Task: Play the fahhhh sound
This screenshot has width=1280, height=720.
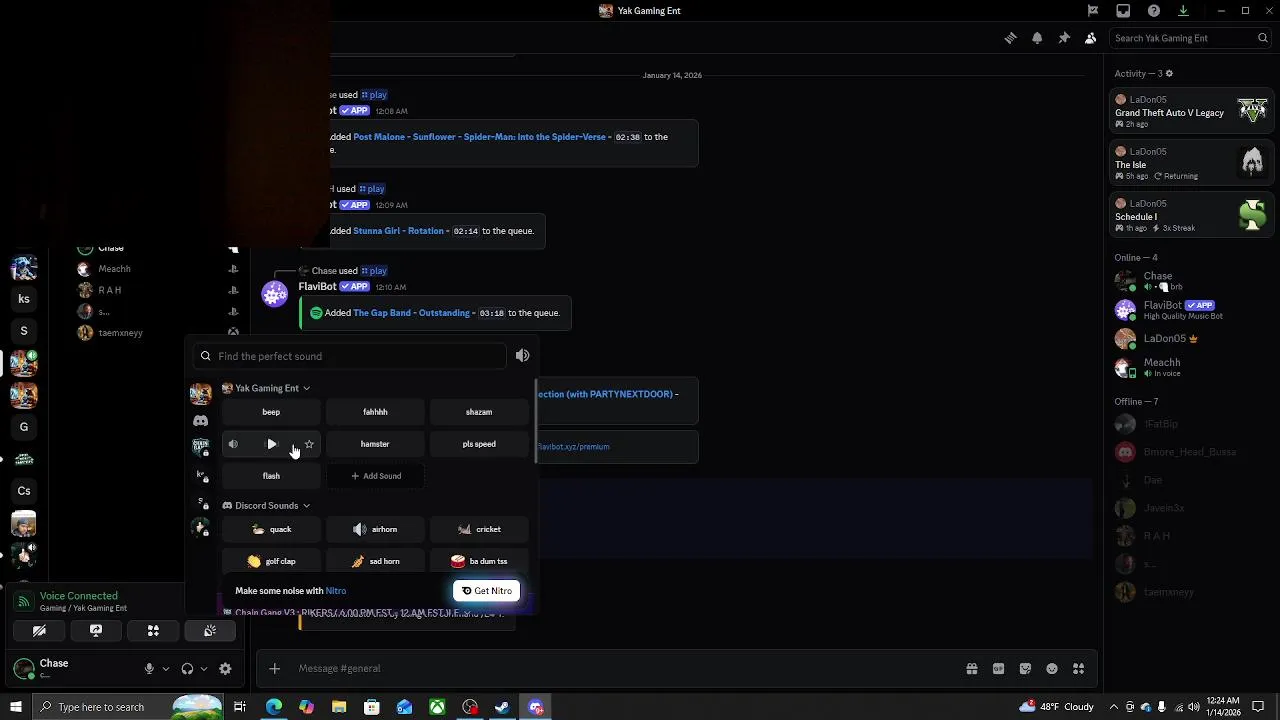Action: (375, 412)
